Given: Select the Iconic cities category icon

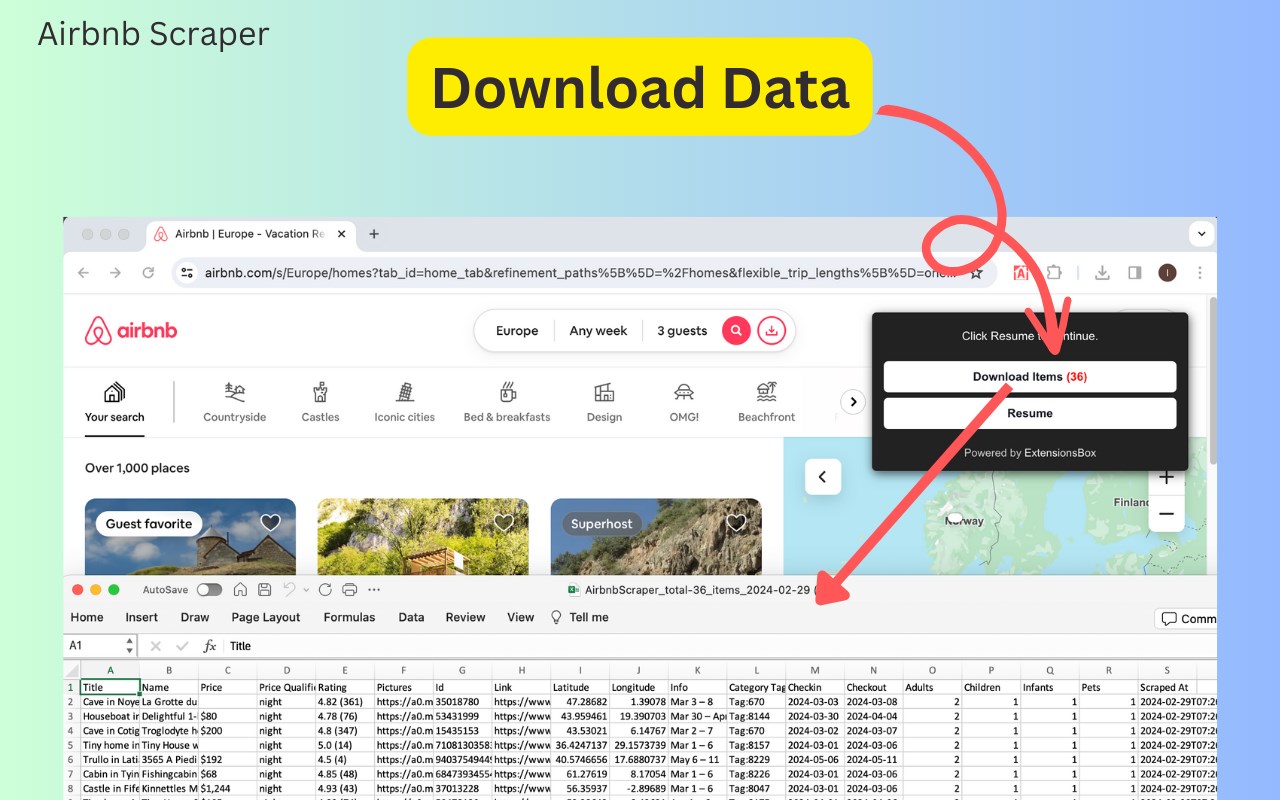Looking at the screenshot, I should click(405, 392).
